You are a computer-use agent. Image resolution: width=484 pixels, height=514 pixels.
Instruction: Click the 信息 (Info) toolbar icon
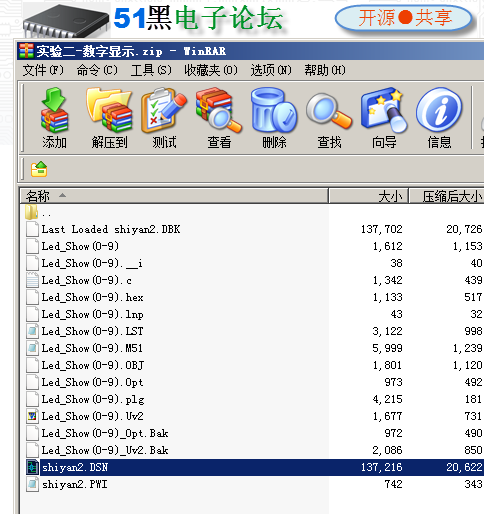[439, 110]
